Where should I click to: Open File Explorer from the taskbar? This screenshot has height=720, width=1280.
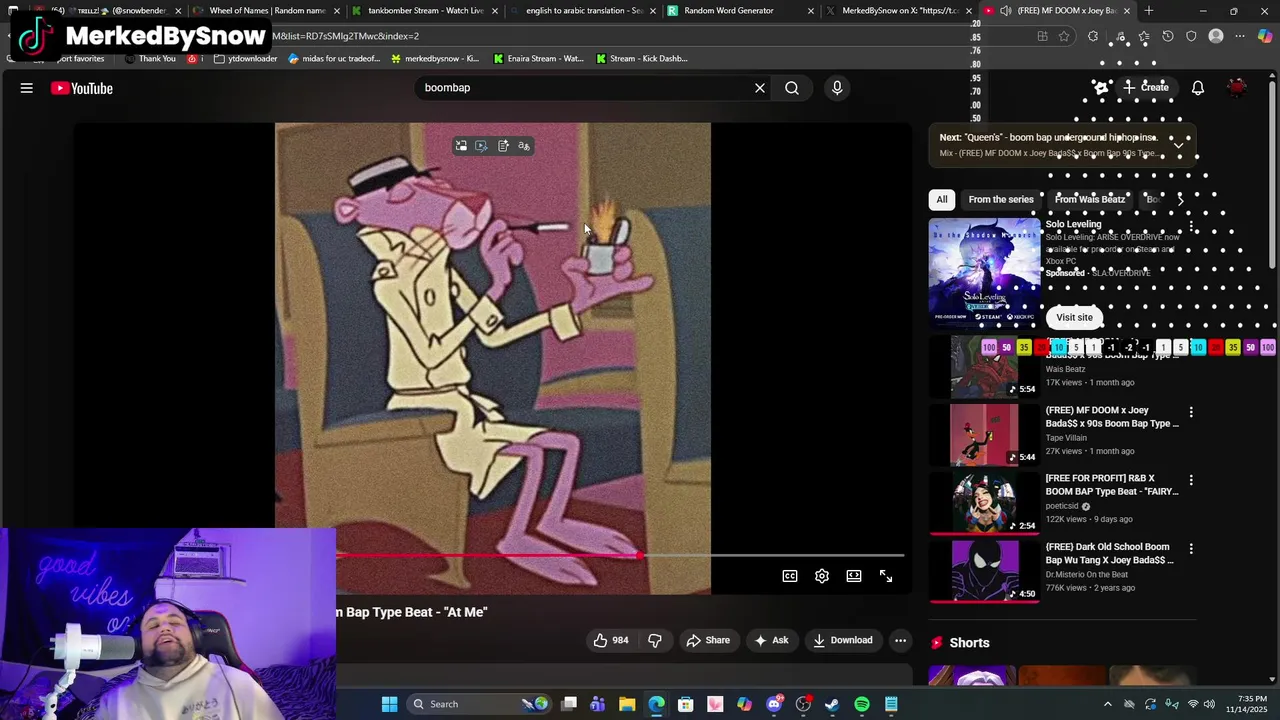point(627,704)
